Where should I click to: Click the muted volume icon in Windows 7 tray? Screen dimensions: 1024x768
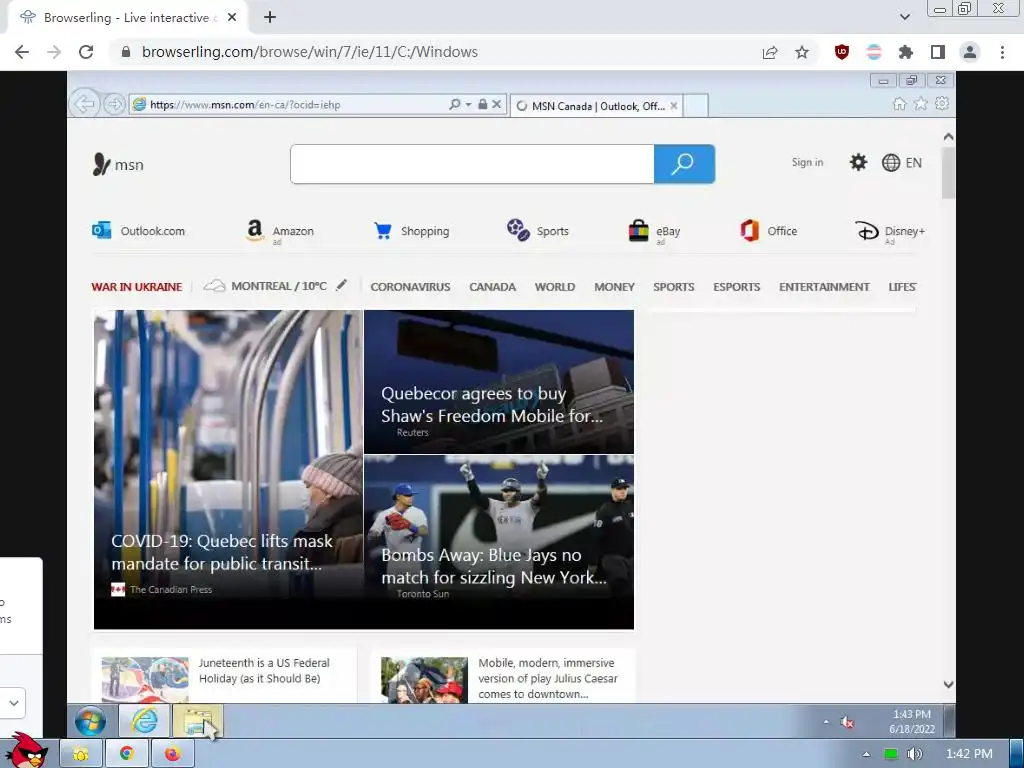847,722
